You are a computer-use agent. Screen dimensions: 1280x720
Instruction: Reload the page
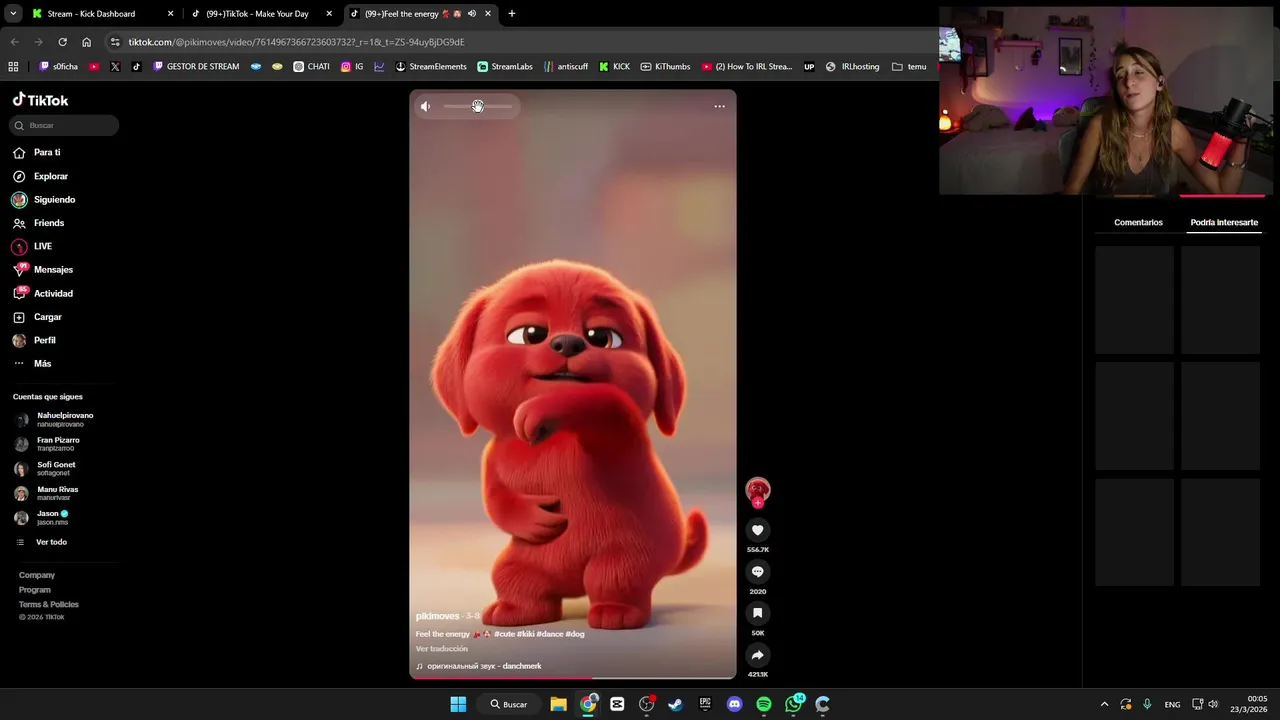62,42
